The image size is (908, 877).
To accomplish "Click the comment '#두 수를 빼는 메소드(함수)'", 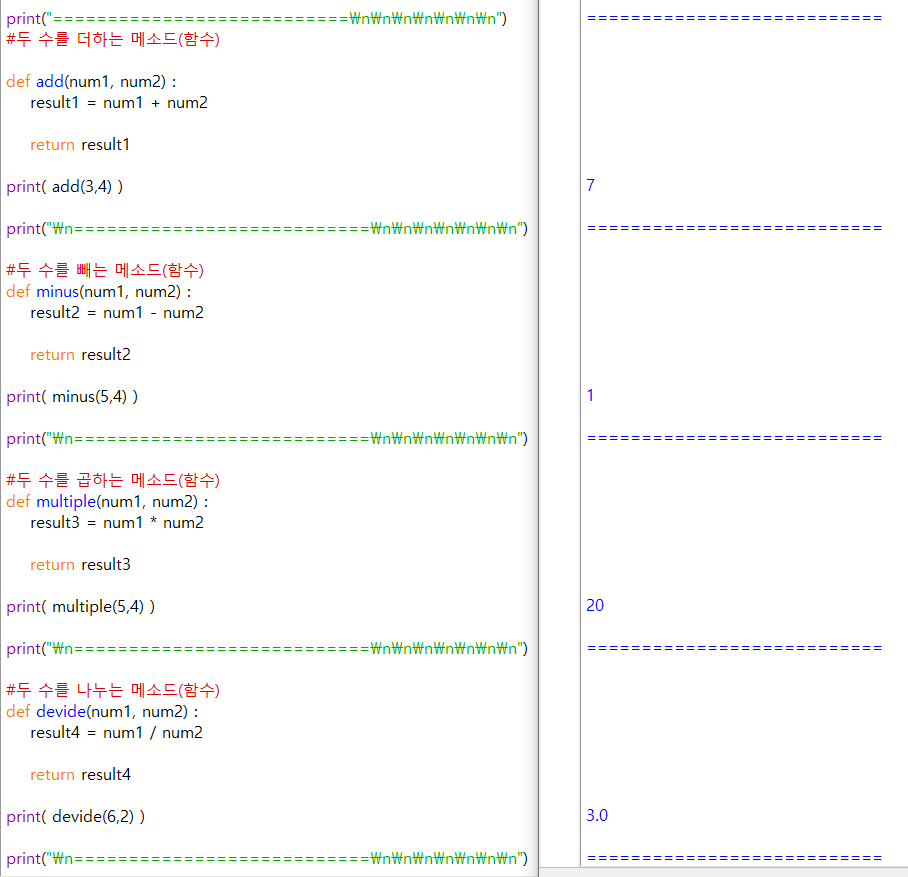I will [105, 270].
